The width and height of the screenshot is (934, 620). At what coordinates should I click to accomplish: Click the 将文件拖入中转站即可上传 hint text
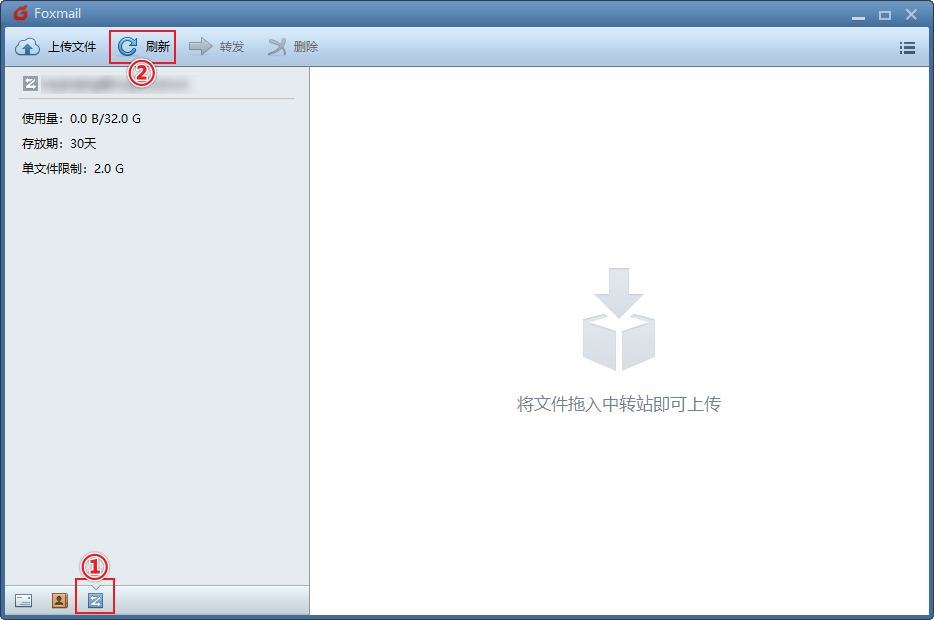click(618, 405)
